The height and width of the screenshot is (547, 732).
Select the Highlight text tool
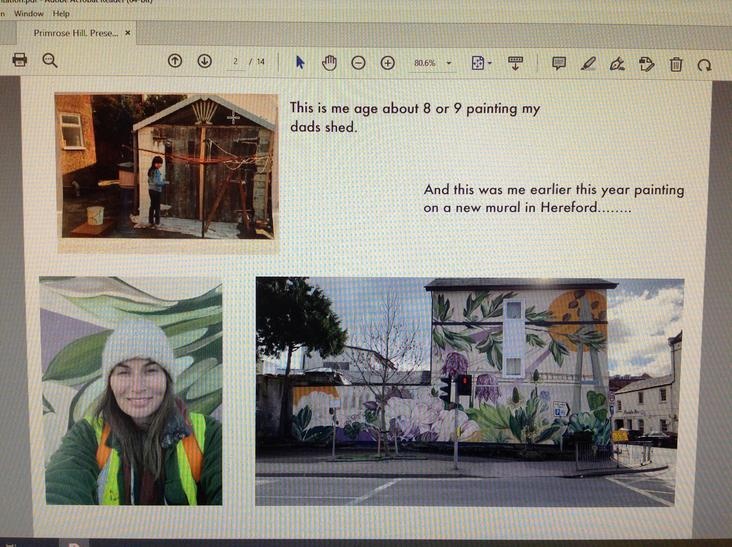tap(588, 64)
